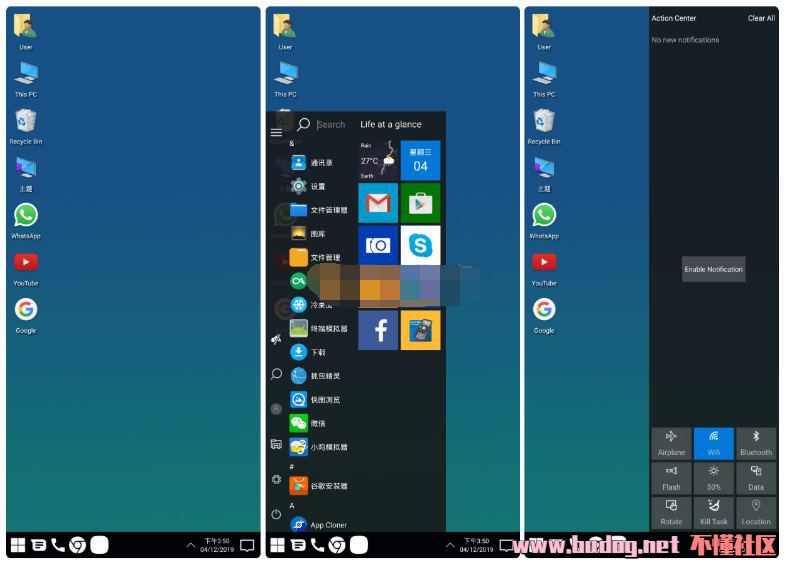Viewport: 786px width, 566px height.
Task: Open the Gmail tile in the start menu
Action: pyautogui.click(x=378, y=203)
